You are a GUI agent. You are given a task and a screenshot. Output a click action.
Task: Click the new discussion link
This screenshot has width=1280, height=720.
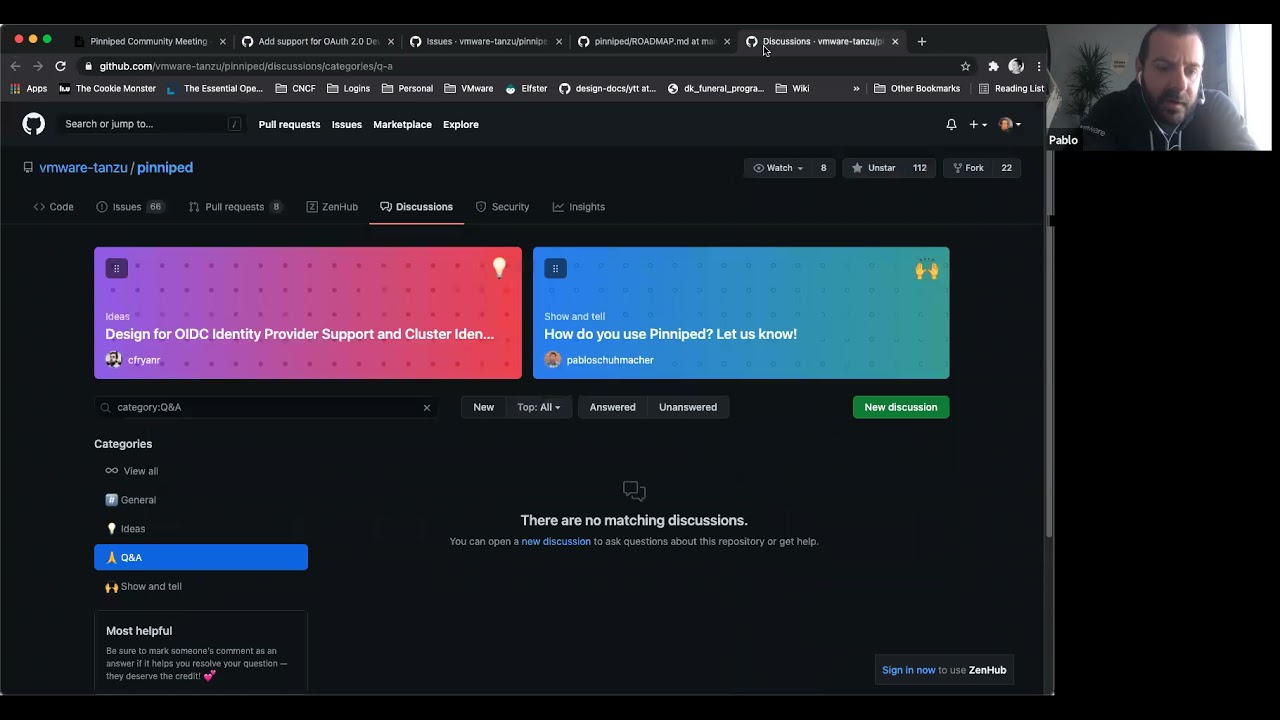[556, 541]
